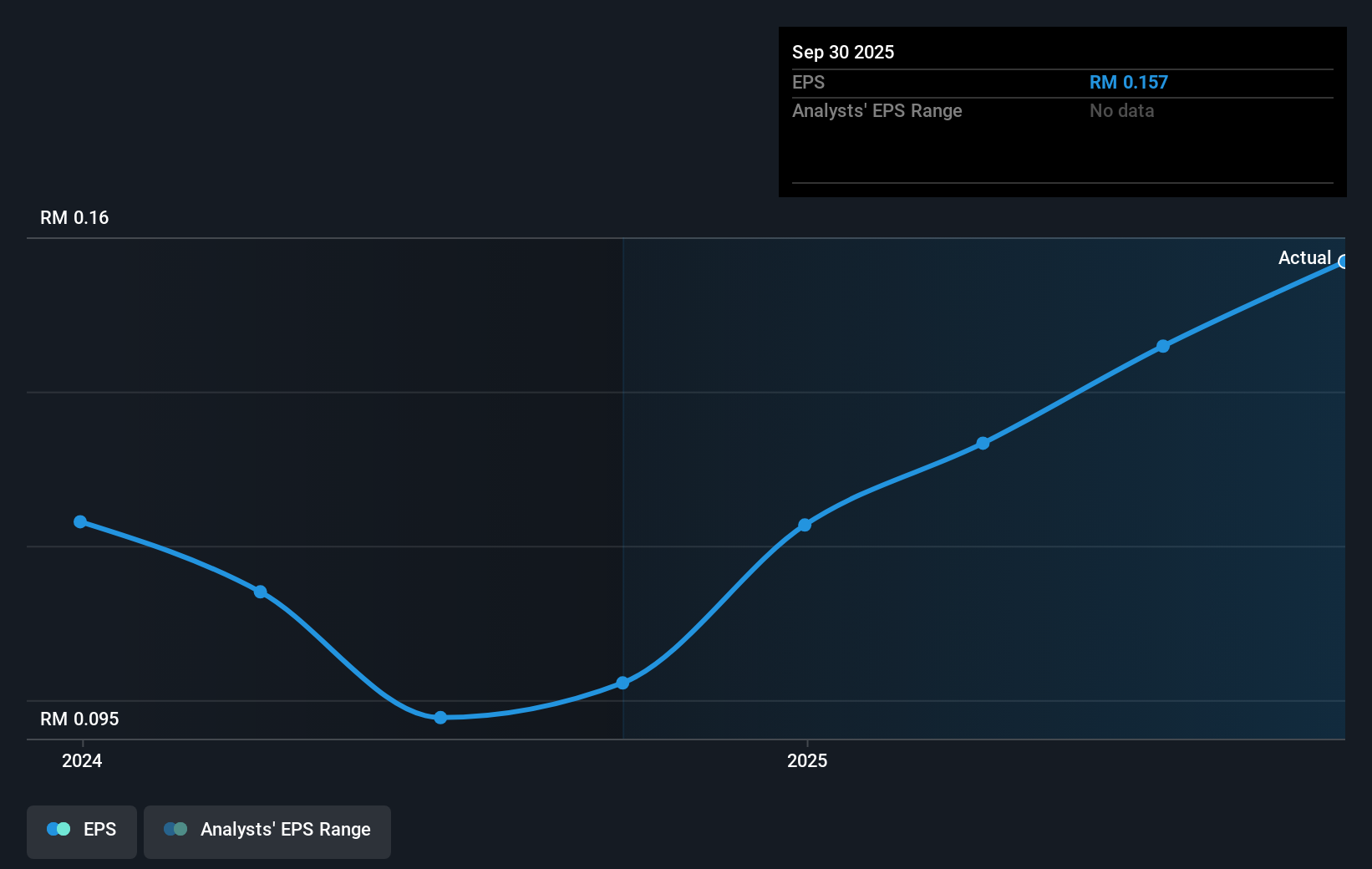This screenshot has height=869, width=1372.
Task: Click the lowest data point on the EPS curve
Action: 439,717
